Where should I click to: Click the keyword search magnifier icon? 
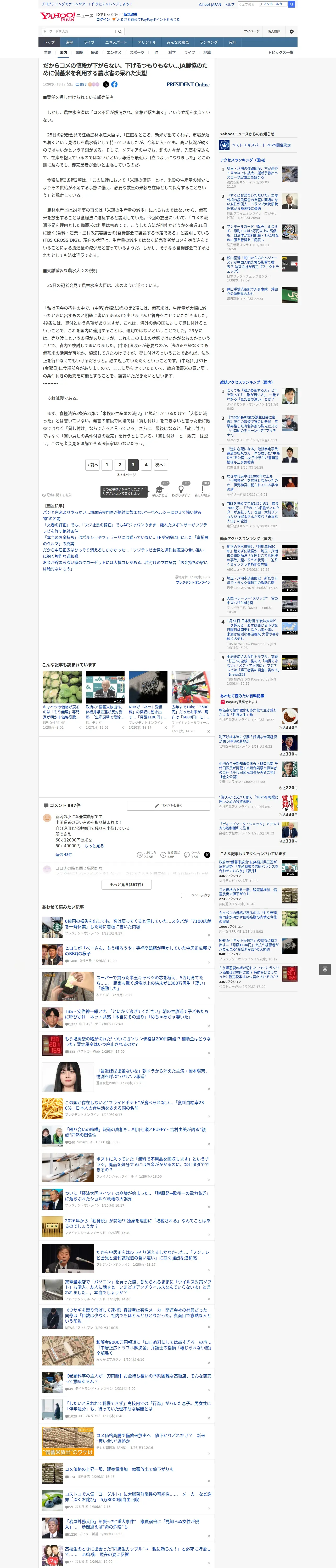click(120, 32)
